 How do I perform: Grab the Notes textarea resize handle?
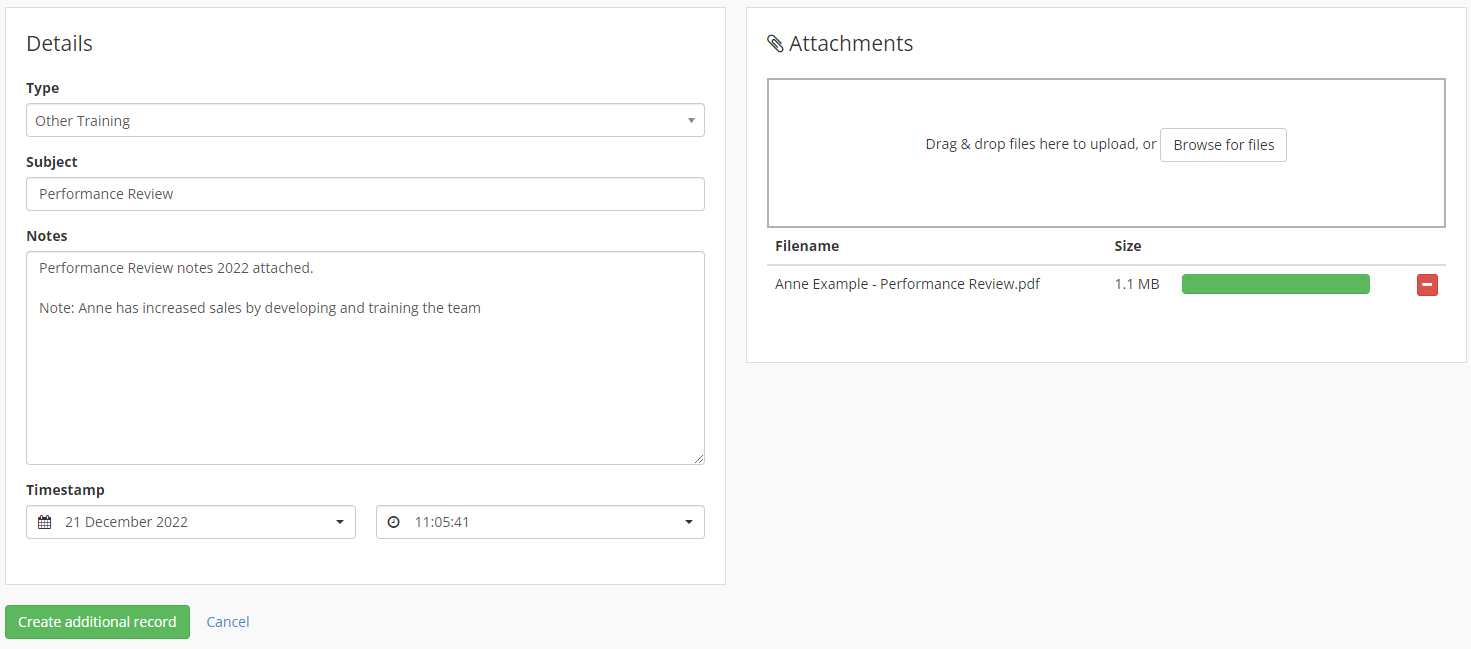coord(698,458)
